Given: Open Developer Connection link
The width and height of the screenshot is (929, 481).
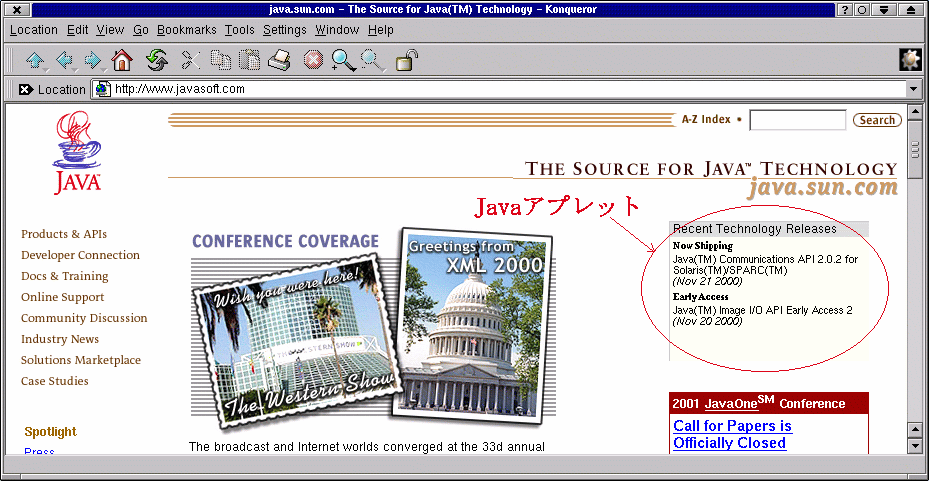Looking at the screenshot, I should click(x=81, y=255).
